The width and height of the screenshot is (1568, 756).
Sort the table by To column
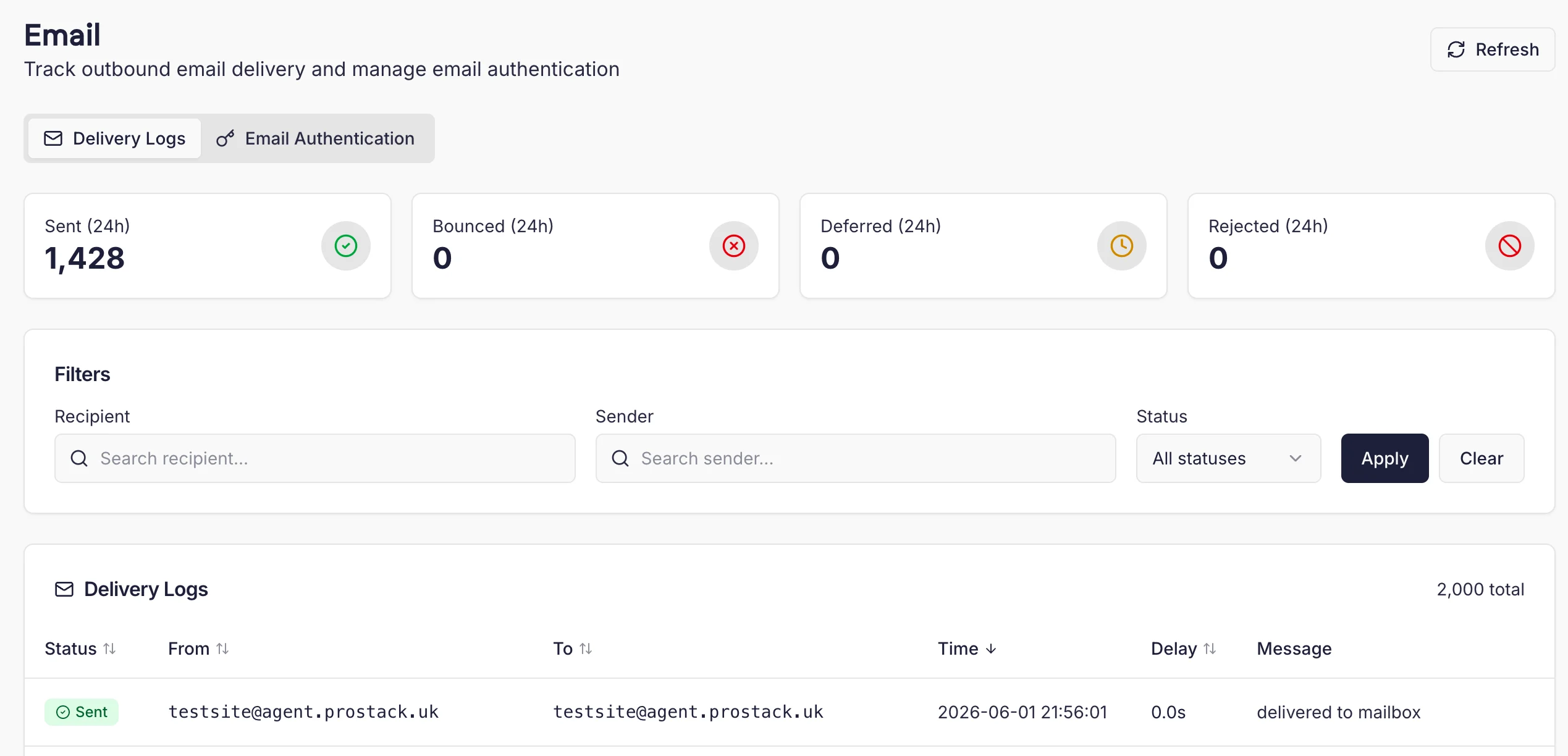coord(573,649)
